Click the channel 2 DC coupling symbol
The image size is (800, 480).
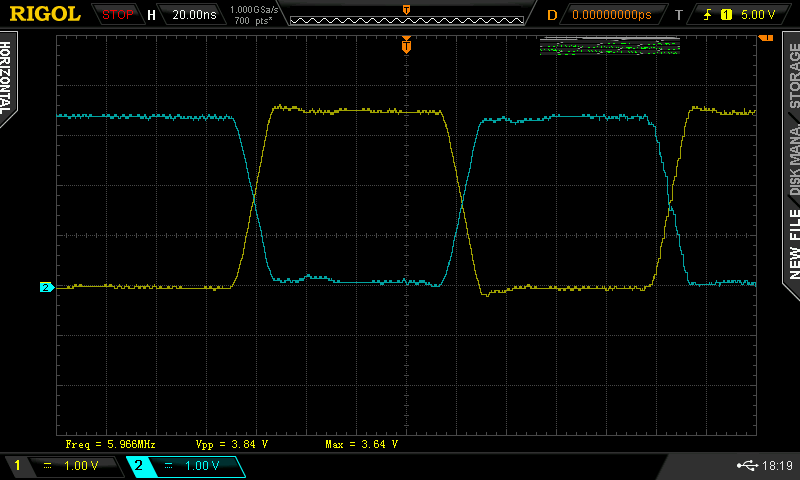[x=168, y=466]
